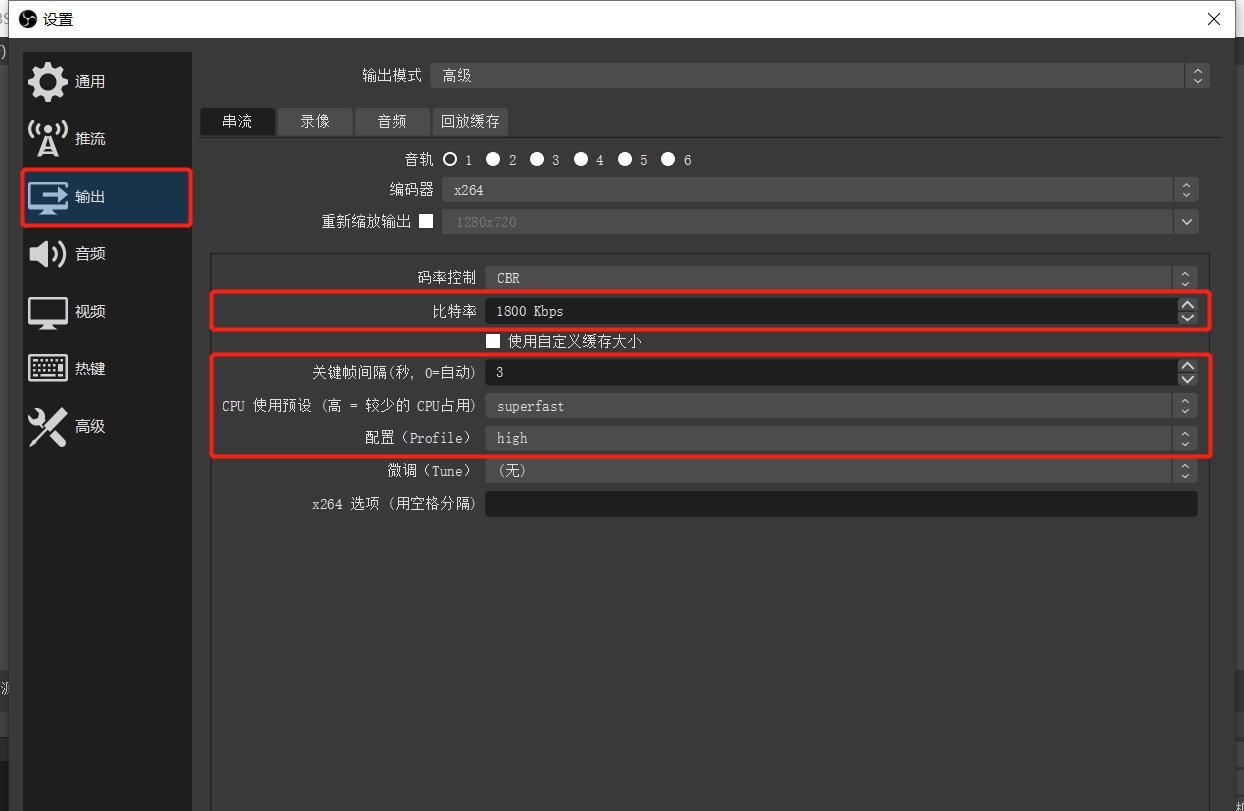Enable the 重新缩放输出 rescale output checkbox
Screen dimensions: 1244x811
[x=426, y=221]
